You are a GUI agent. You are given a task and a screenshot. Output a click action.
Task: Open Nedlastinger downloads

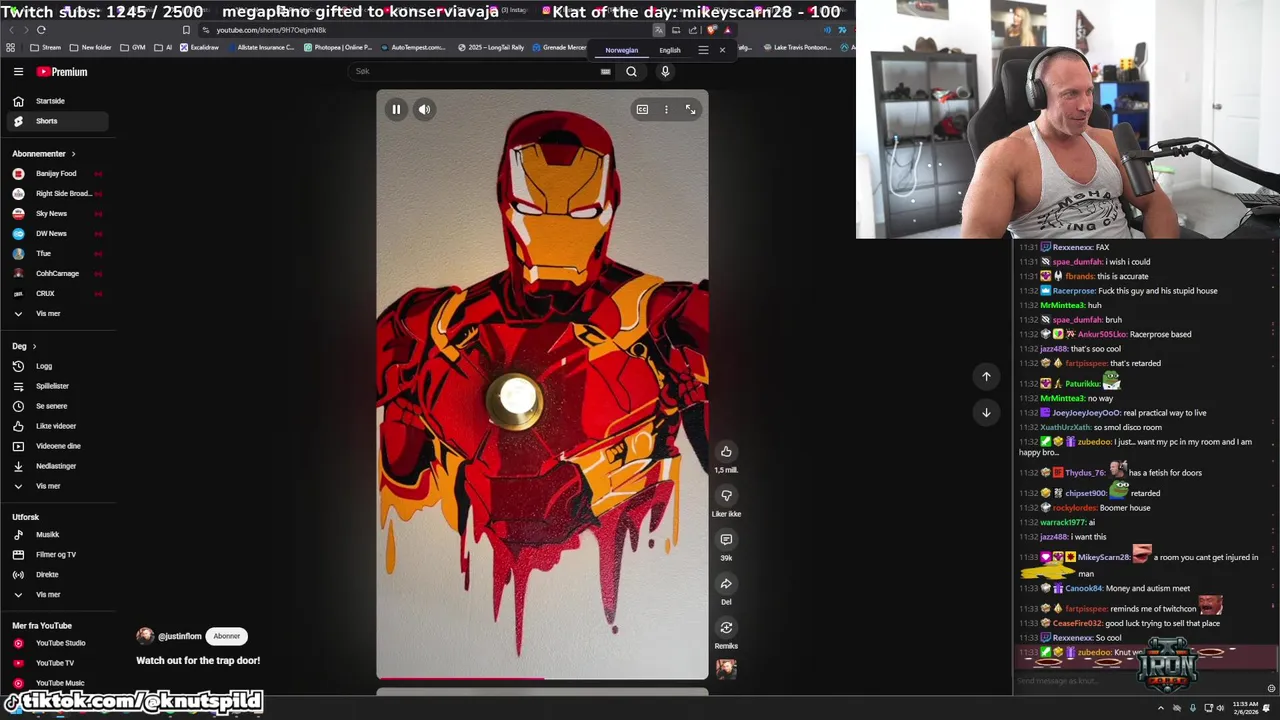click(56, 466)
